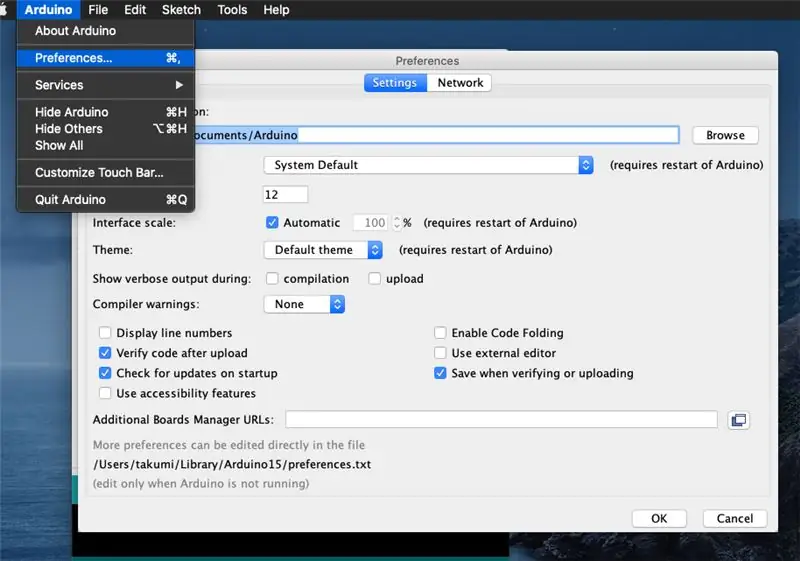Click the editor font size field
800x561 pixels.
pos(286,195)
